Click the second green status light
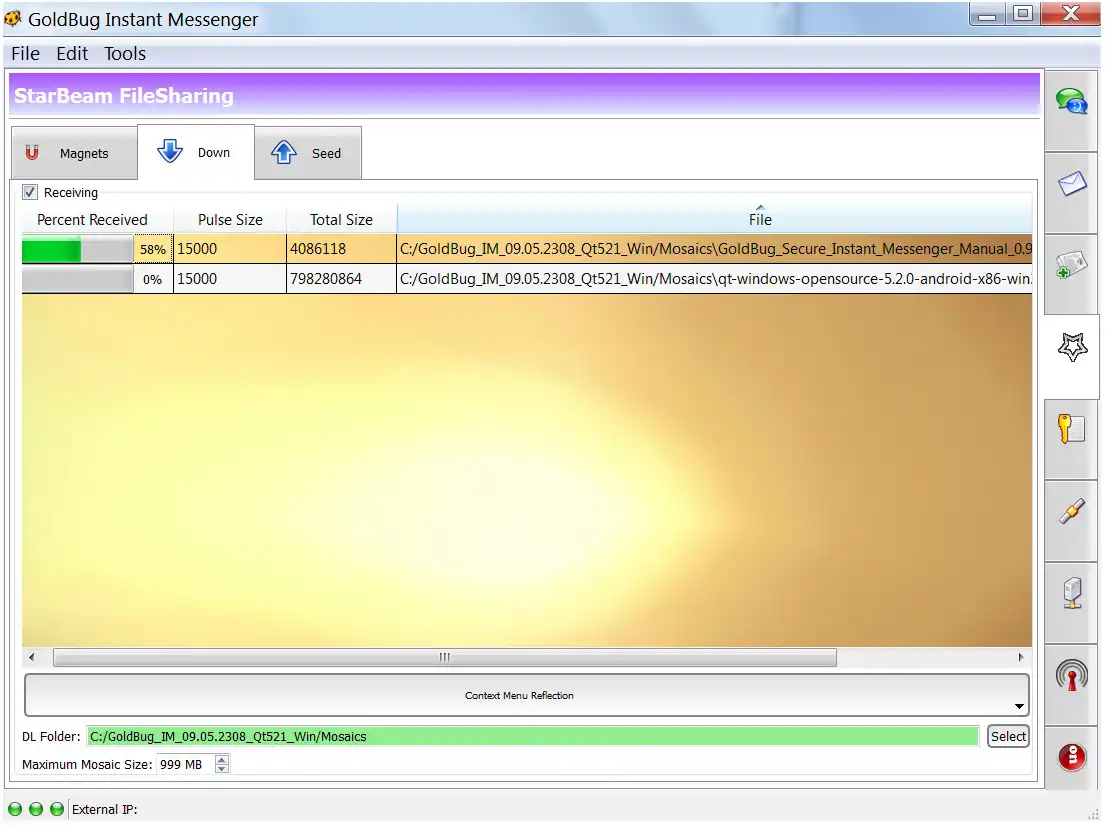 point(36,809)
